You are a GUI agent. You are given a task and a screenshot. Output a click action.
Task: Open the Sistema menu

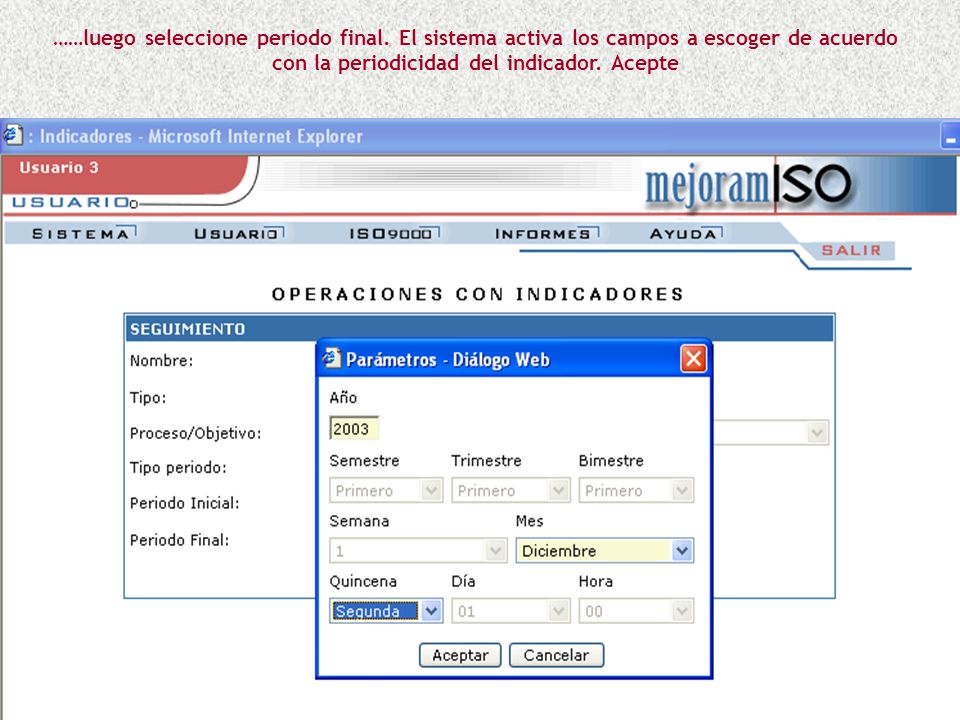tap(83, 234)
